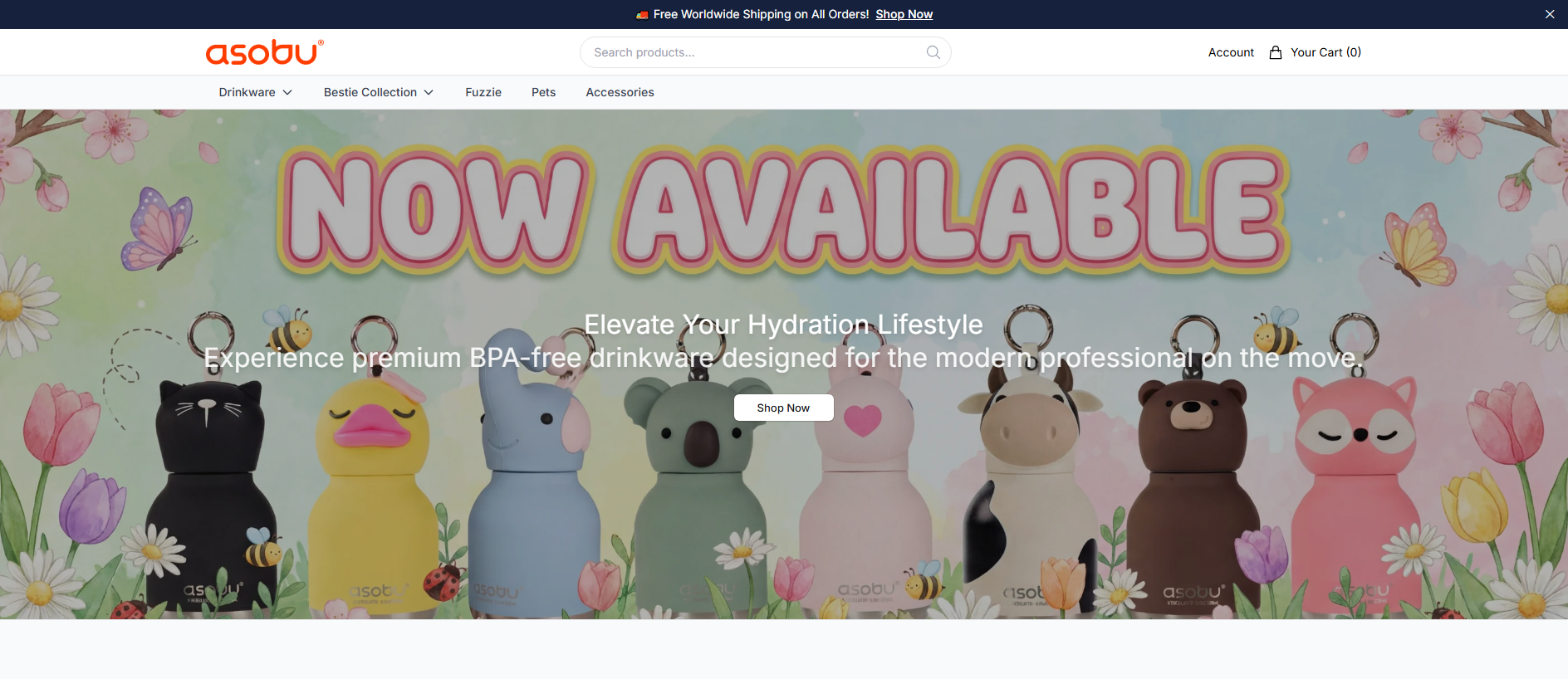Open the Bestie Collection menu

click(370, 92)
